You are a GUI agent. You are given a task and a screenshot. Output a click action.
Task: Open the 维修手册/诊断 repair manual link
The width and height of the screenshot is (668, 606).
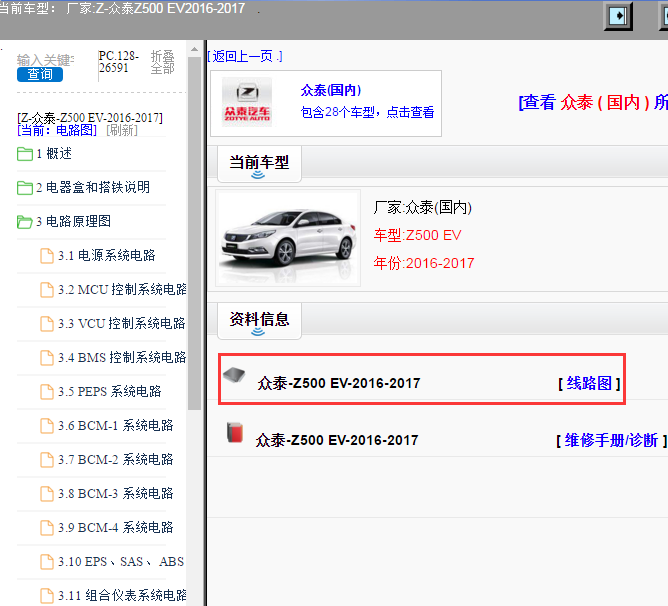[611, 440]
